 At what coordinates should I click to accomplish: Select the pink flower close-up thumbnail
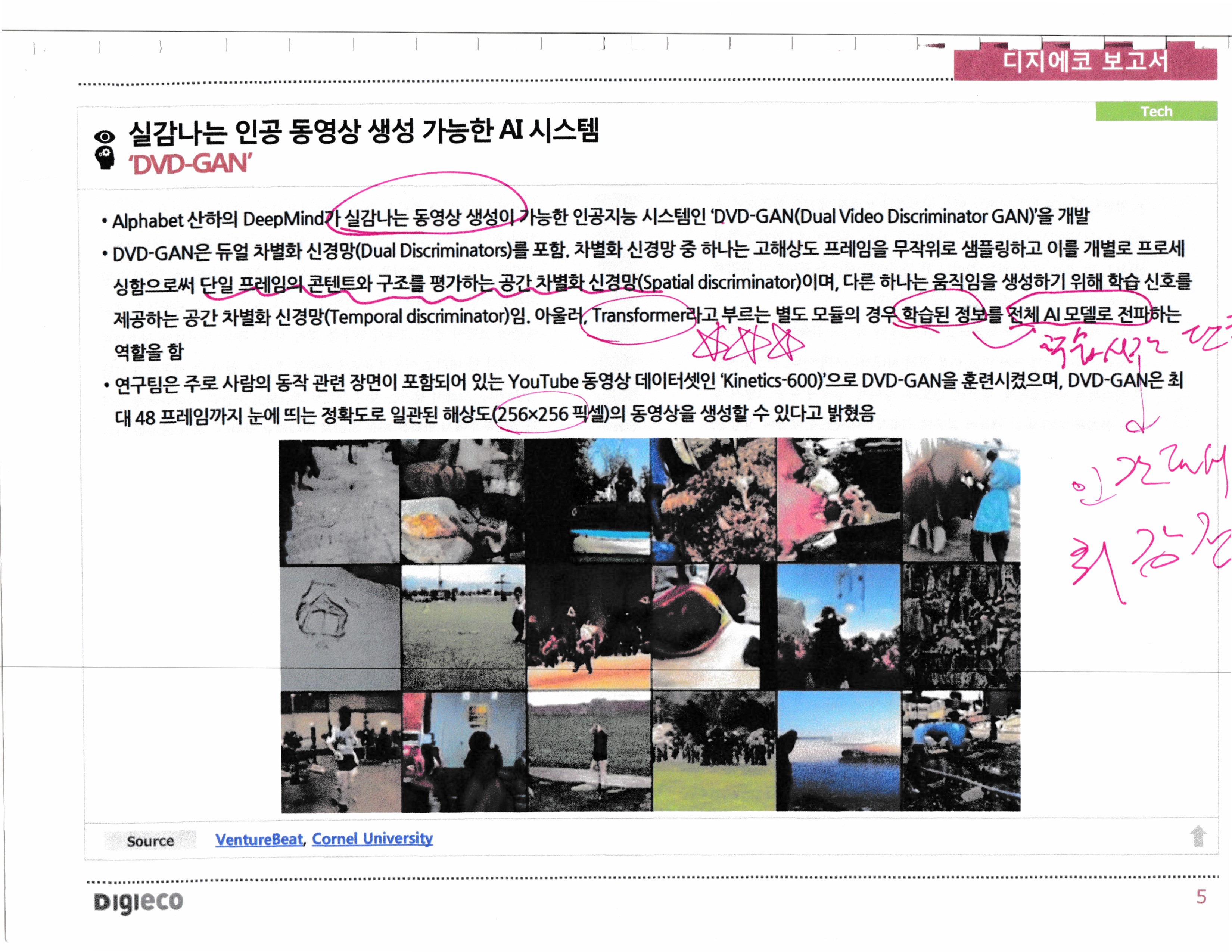tap(839, 500)
